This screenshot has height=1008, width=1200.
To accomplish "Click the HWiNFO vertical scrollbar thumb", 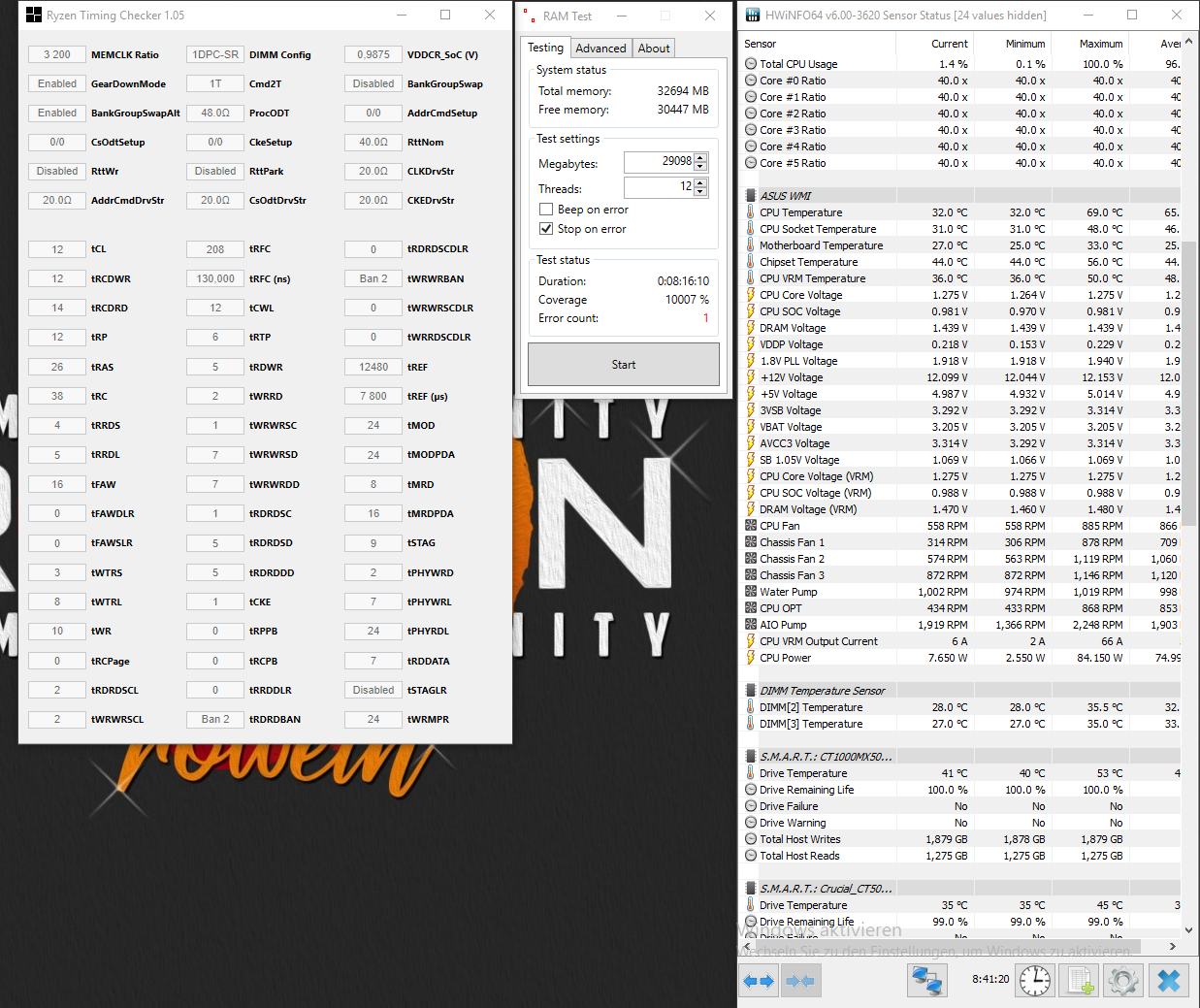I will pos(1189,383).
